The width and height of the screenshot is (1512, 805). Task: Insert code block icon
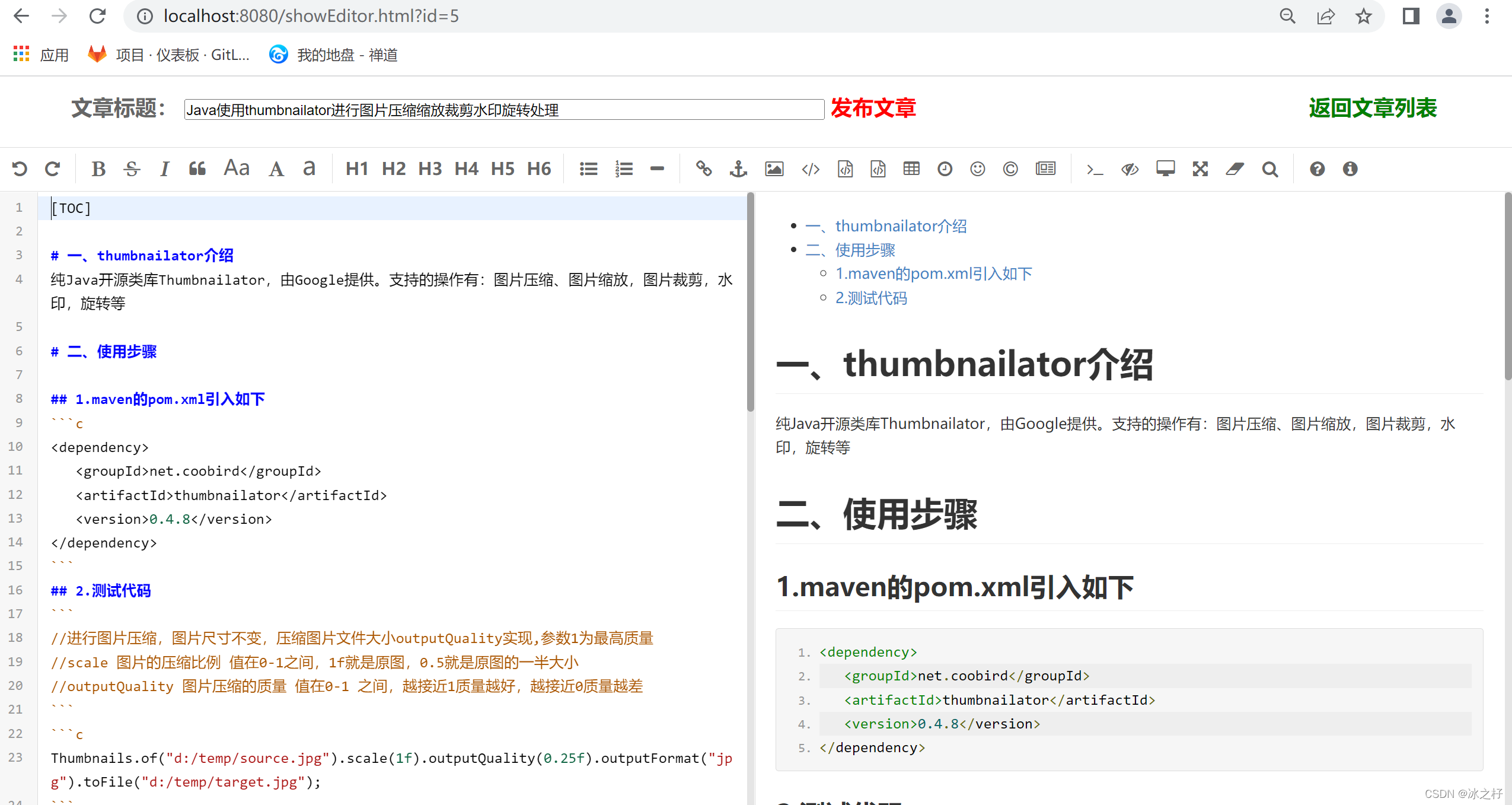pos(878,169)
